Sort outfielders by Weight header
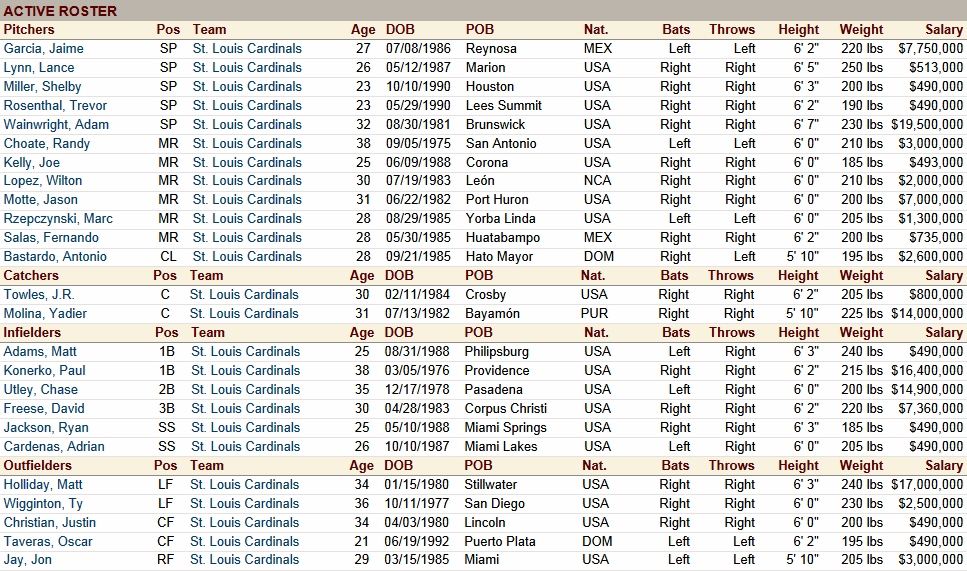Screen dimensions: 967x571 [861, 465]
